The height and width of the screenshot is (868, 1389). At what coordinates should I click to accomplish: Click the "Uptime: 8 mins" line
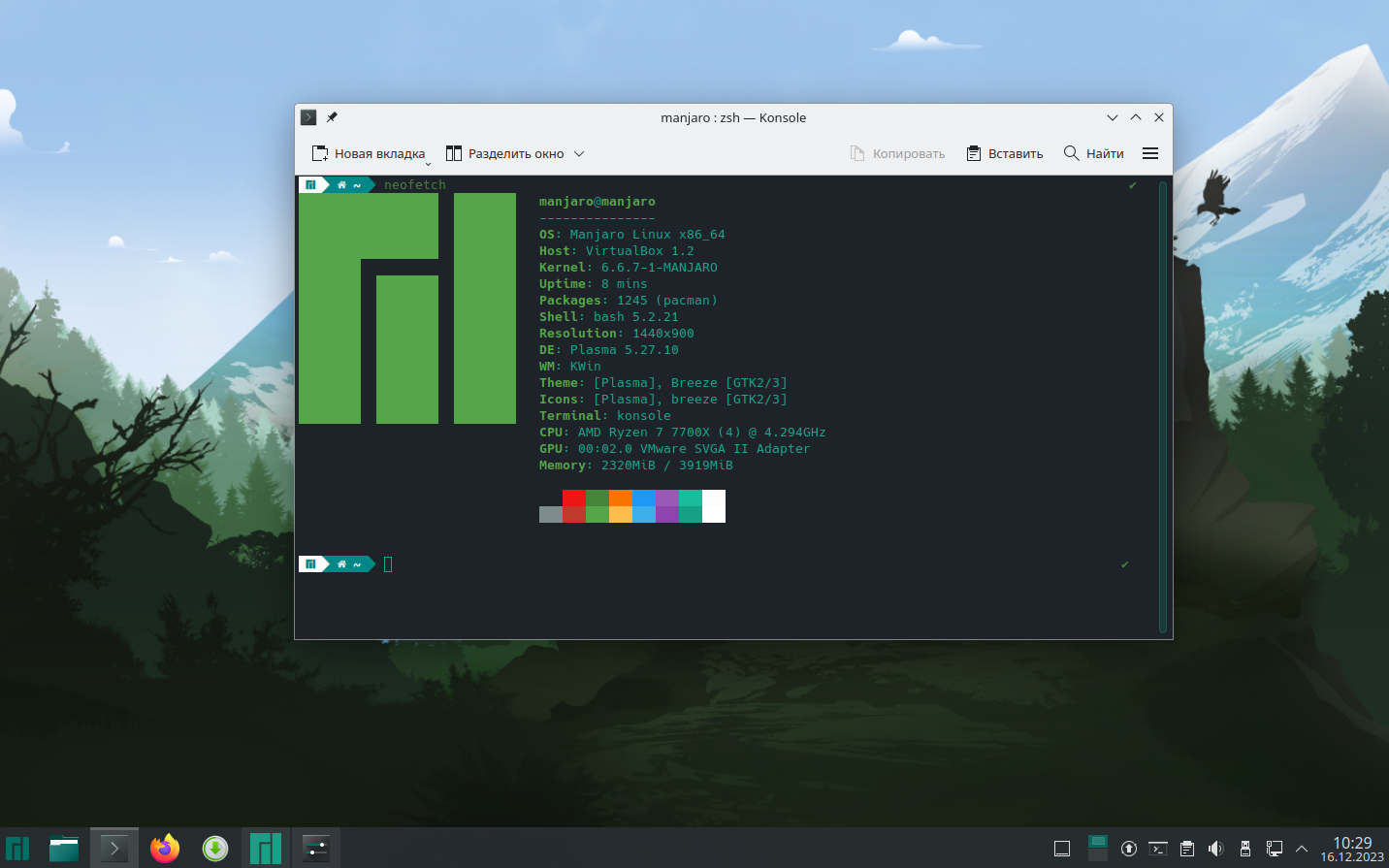tap(594, 284)
